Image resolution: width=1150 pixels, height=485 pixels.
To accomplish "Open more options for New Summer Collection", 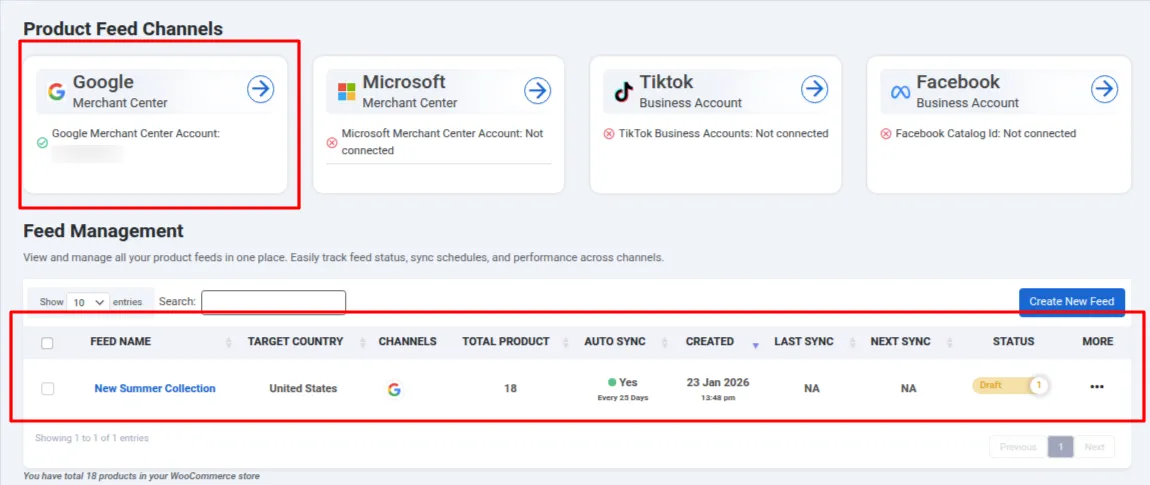I will 1097,387.
